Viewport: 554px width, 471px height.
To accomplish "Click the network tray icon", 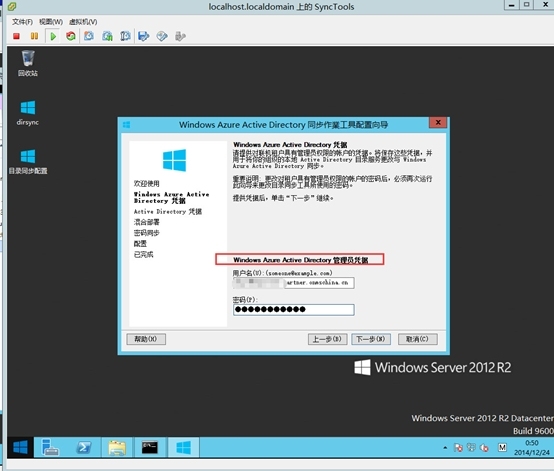I will pyautogui.click(x=471, y=448).
